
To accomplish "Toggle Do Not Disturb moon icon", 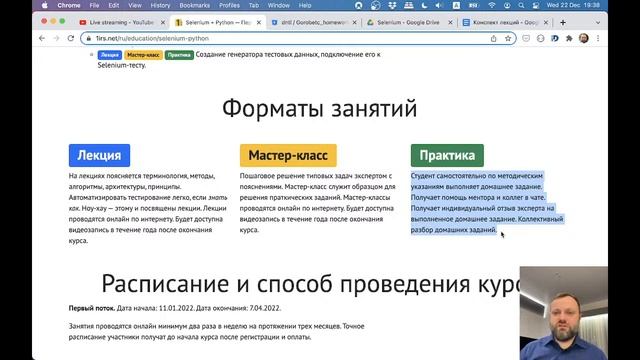I will tap(424, 5).
